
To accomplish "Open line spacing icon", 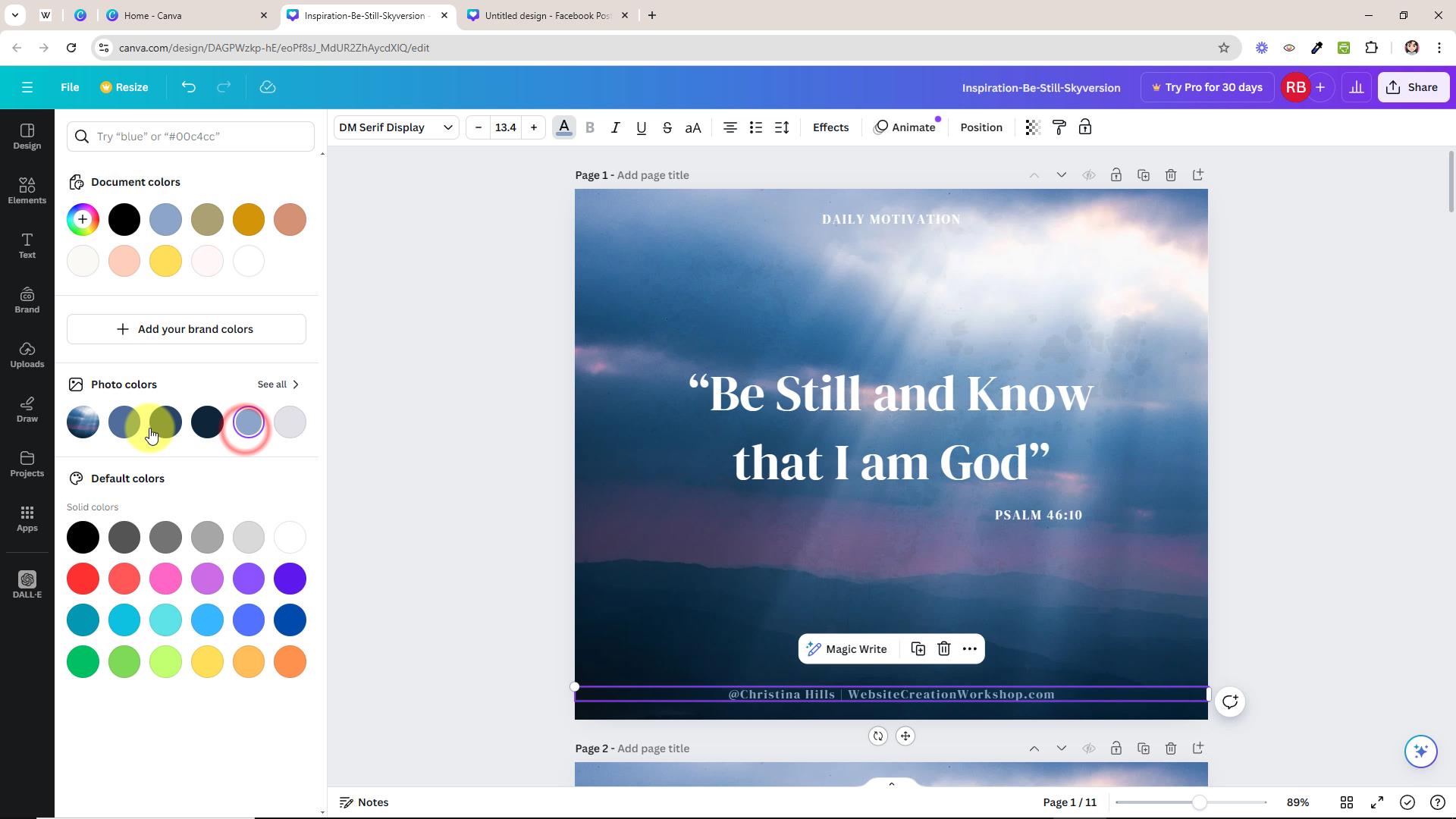I will click(782, 127).
